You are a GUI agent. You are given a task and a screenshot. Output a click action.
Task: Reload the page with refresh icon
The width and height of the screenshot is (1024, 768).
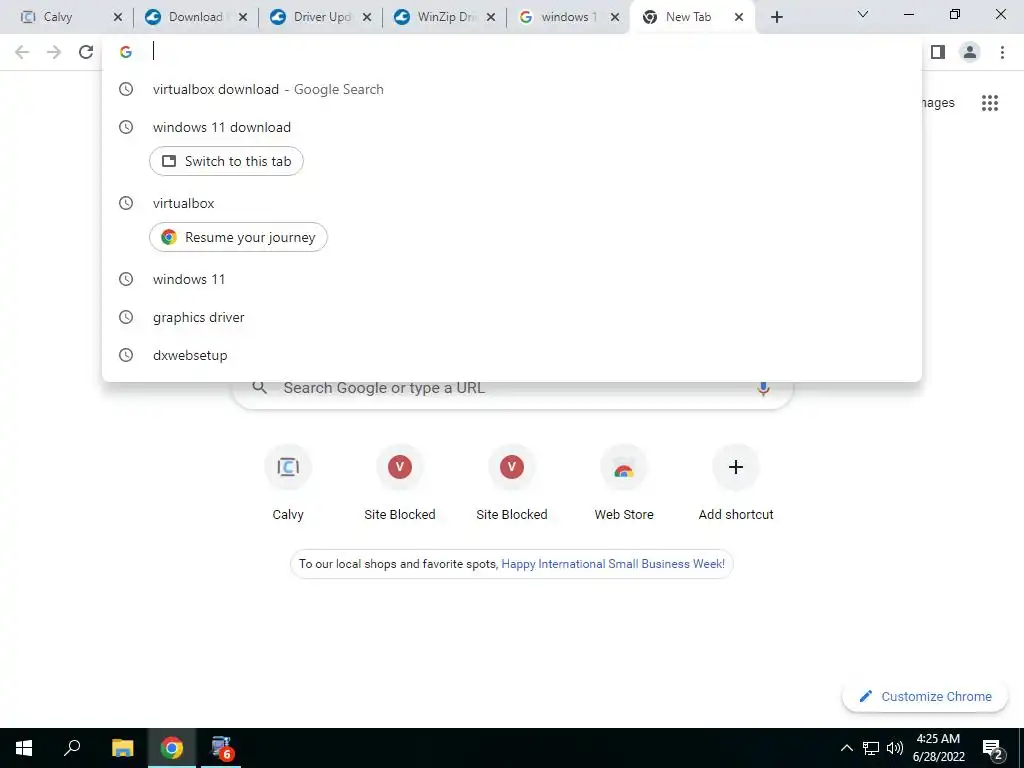pos(86,52)
